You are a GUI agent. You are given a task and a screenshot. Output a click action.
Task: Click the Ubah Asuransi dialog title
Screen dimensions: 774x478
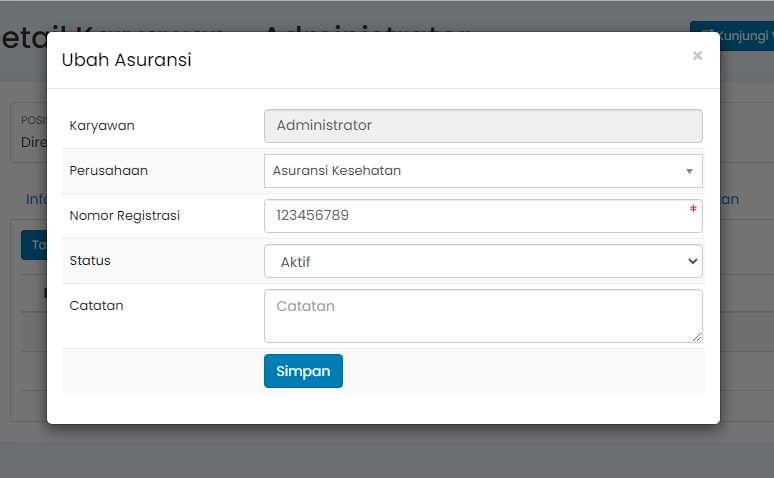[127, 60]
